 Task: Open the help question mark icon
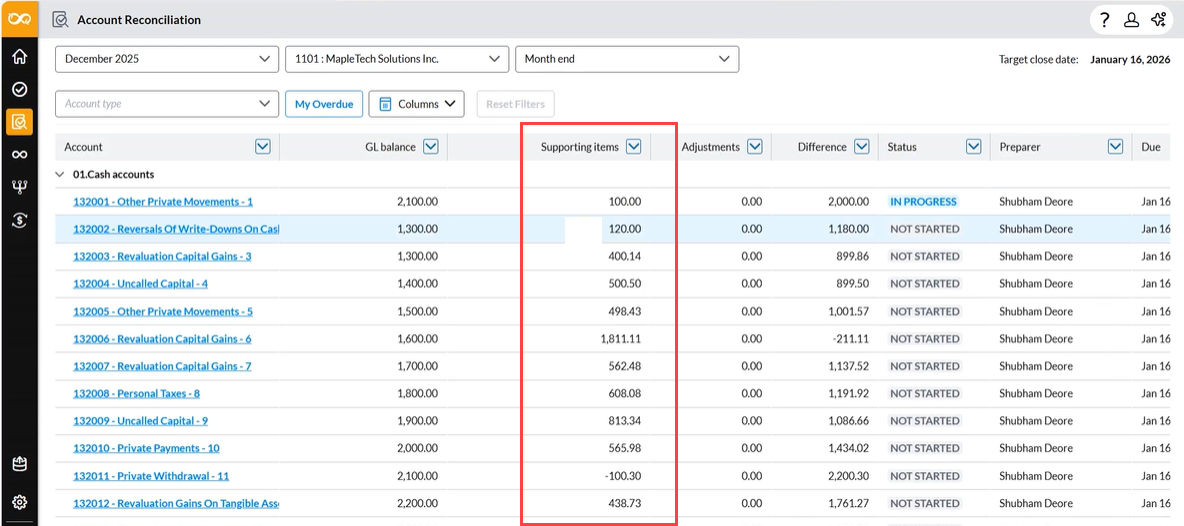pos(1104,20)
